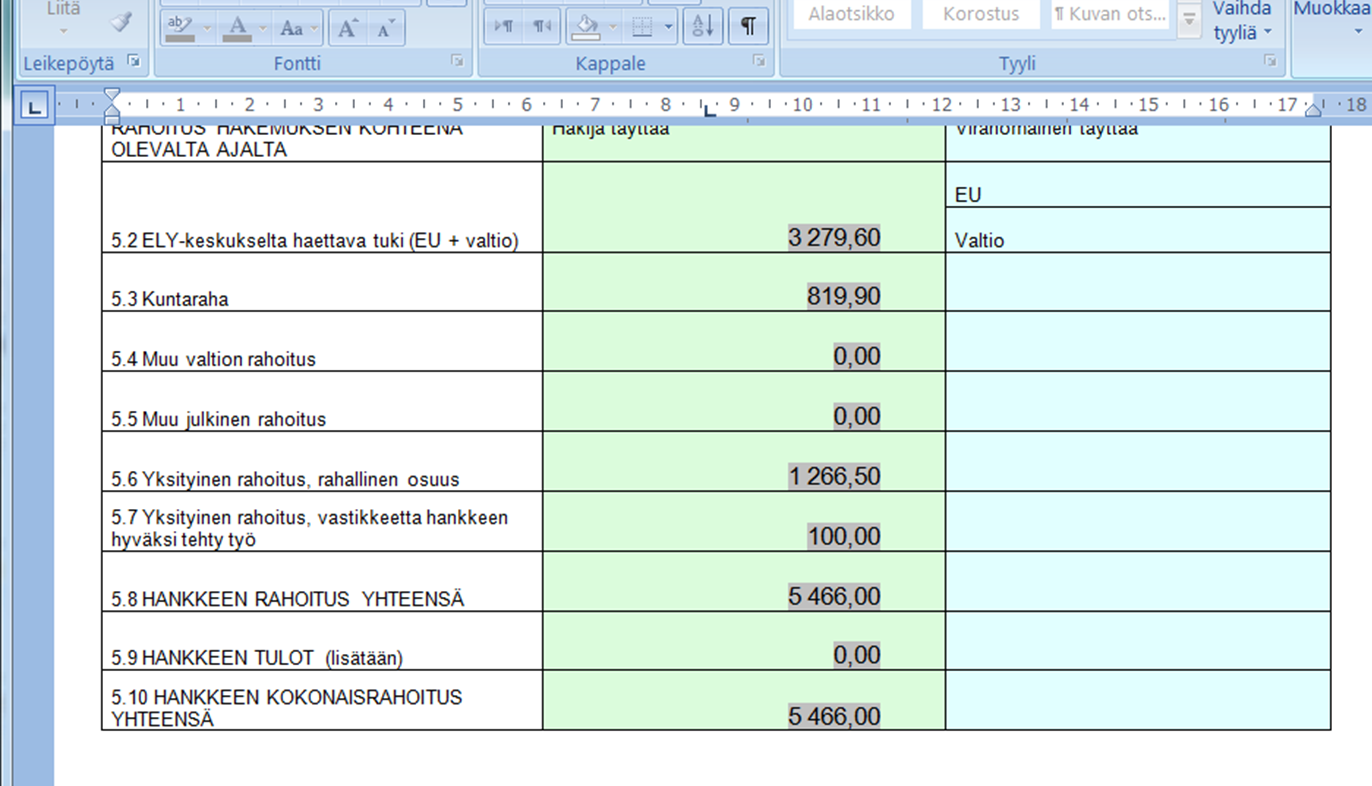The image size is (1372, 786).
Task: Open the Fontti dialog launcher
Action: tap(457, 62)
